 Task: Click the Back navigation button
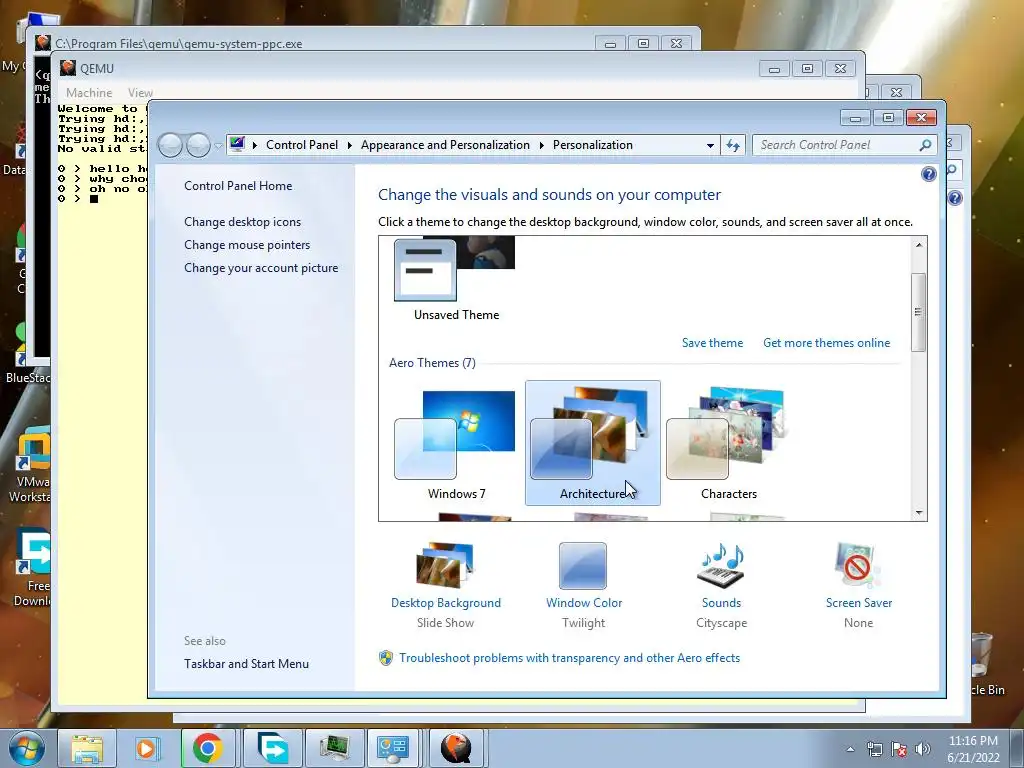170,145
